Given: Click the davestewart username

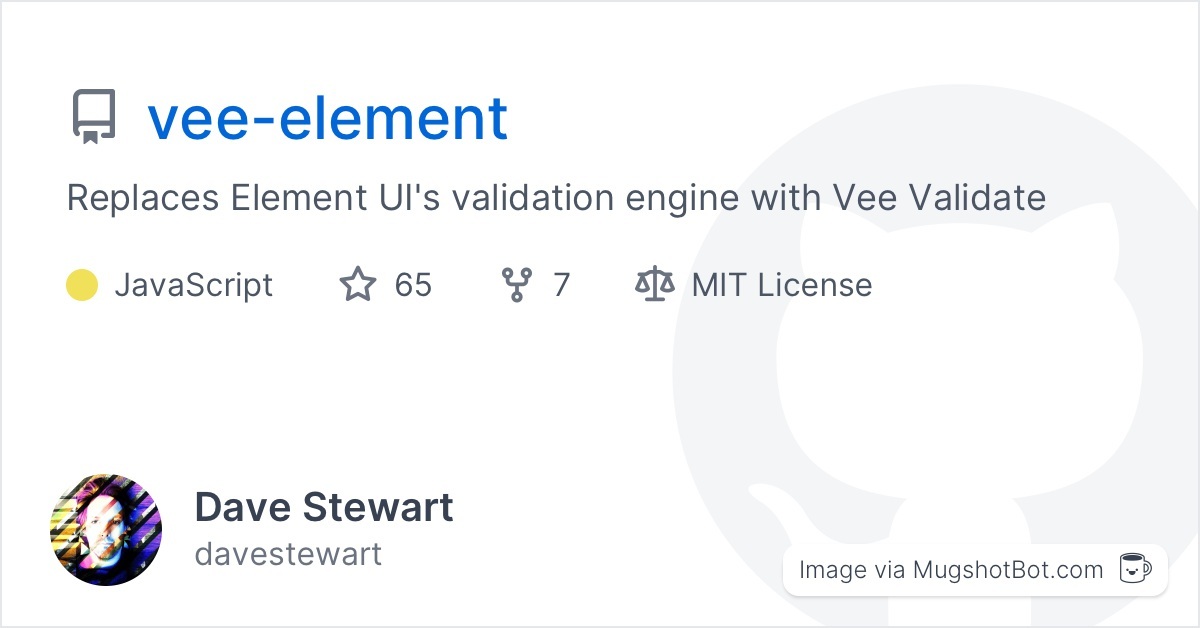Looking at the screenshot, I should [x=288, y=553].
